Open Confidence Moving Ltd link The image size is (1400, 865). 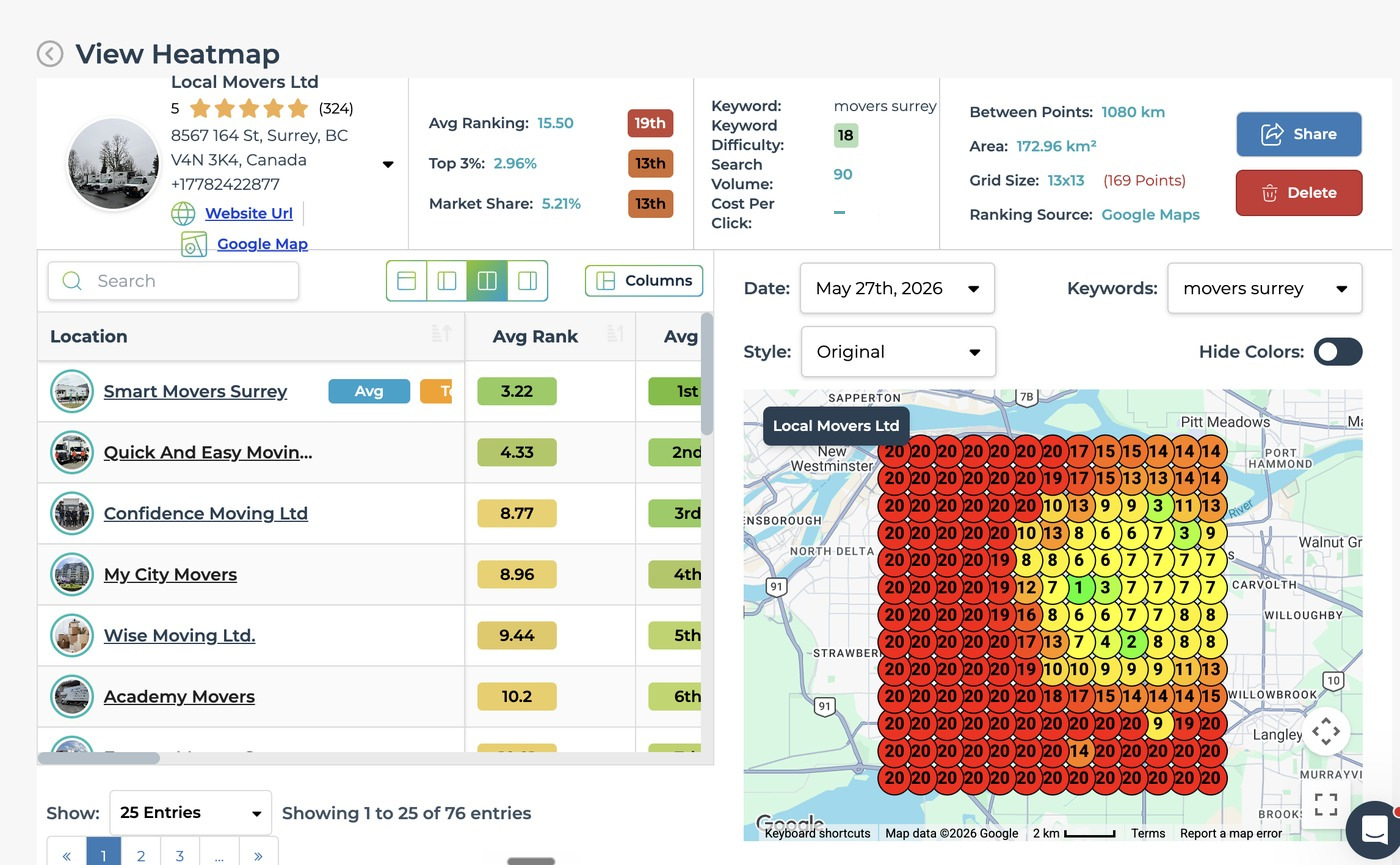tap(206, 513)
